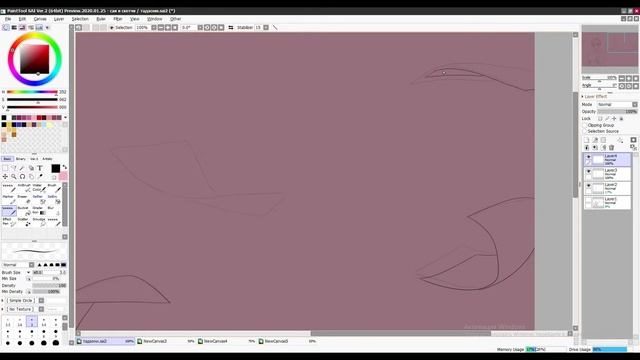The height and width of the screenshot is (360, 640).
Task: Swap foreground and background colors
Action: pyautogui.click(x=64, y=167)
